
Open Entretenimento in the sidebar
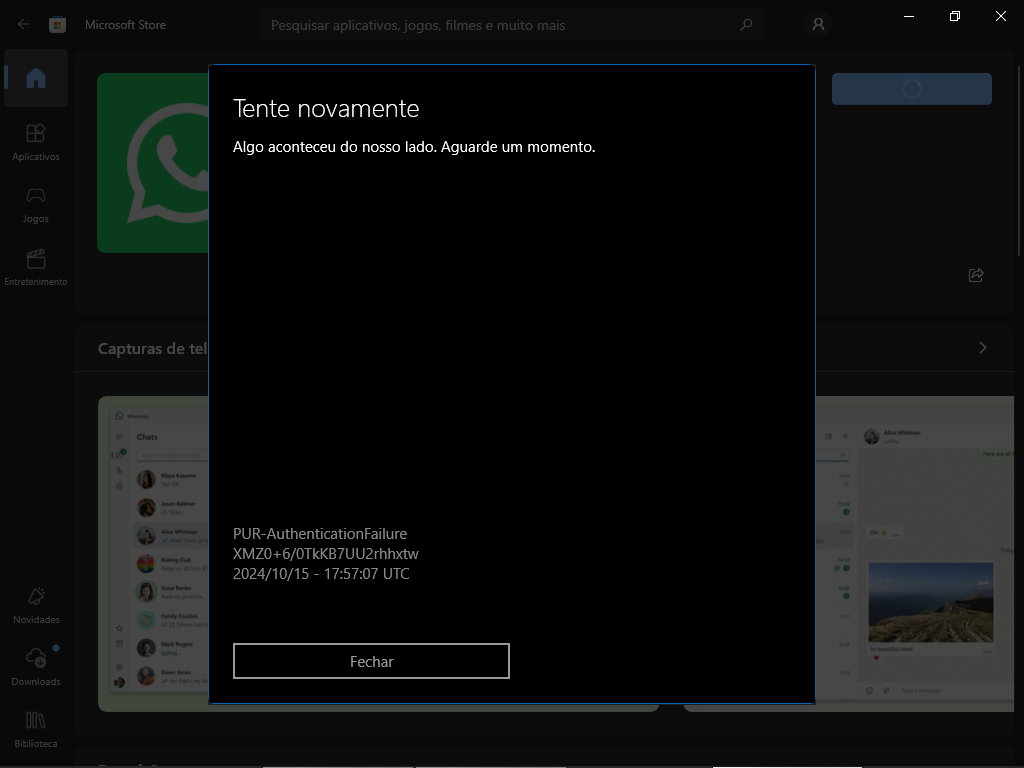[x=36, y=268]
